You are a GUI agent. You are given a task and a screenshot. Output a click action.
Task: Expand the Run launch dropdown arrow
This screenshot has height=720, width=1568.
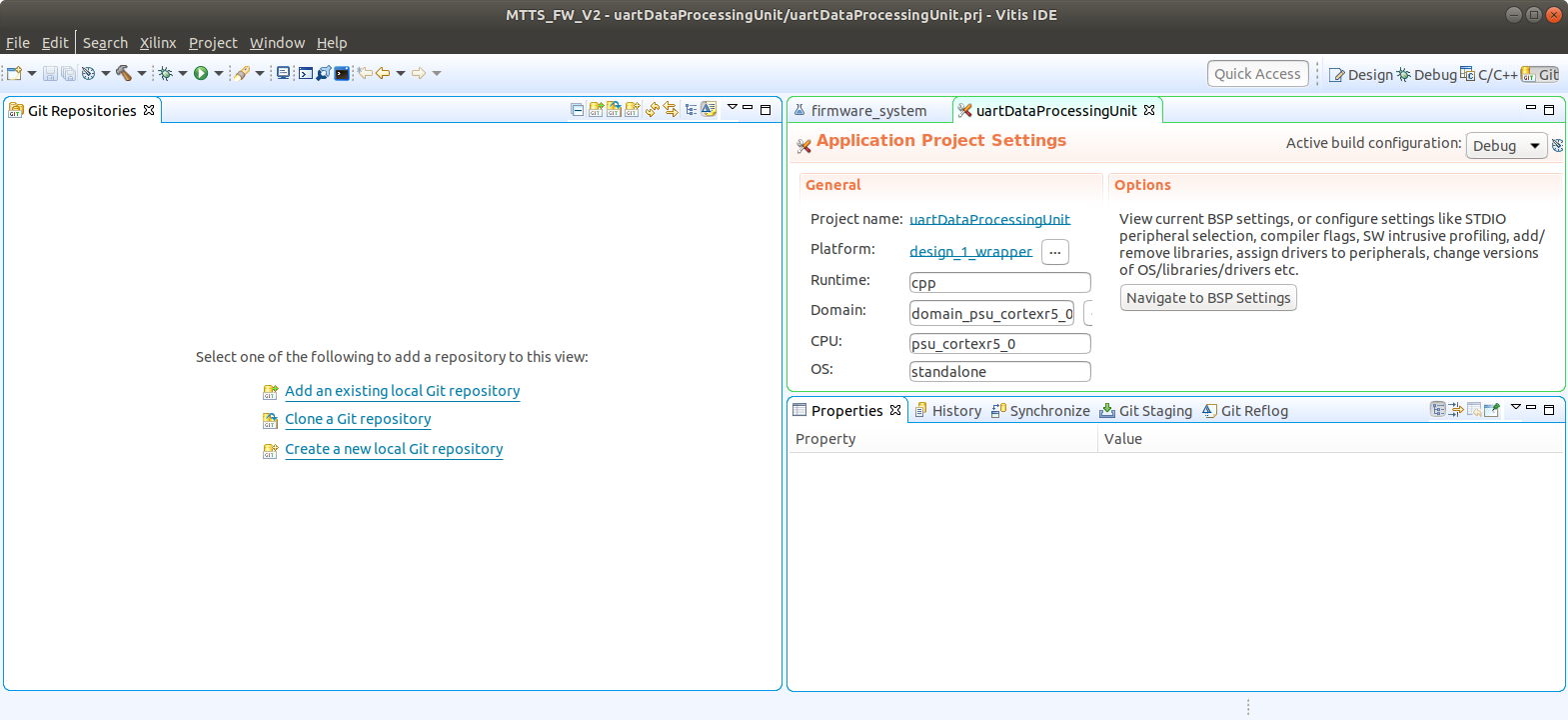tap(219, 73)
